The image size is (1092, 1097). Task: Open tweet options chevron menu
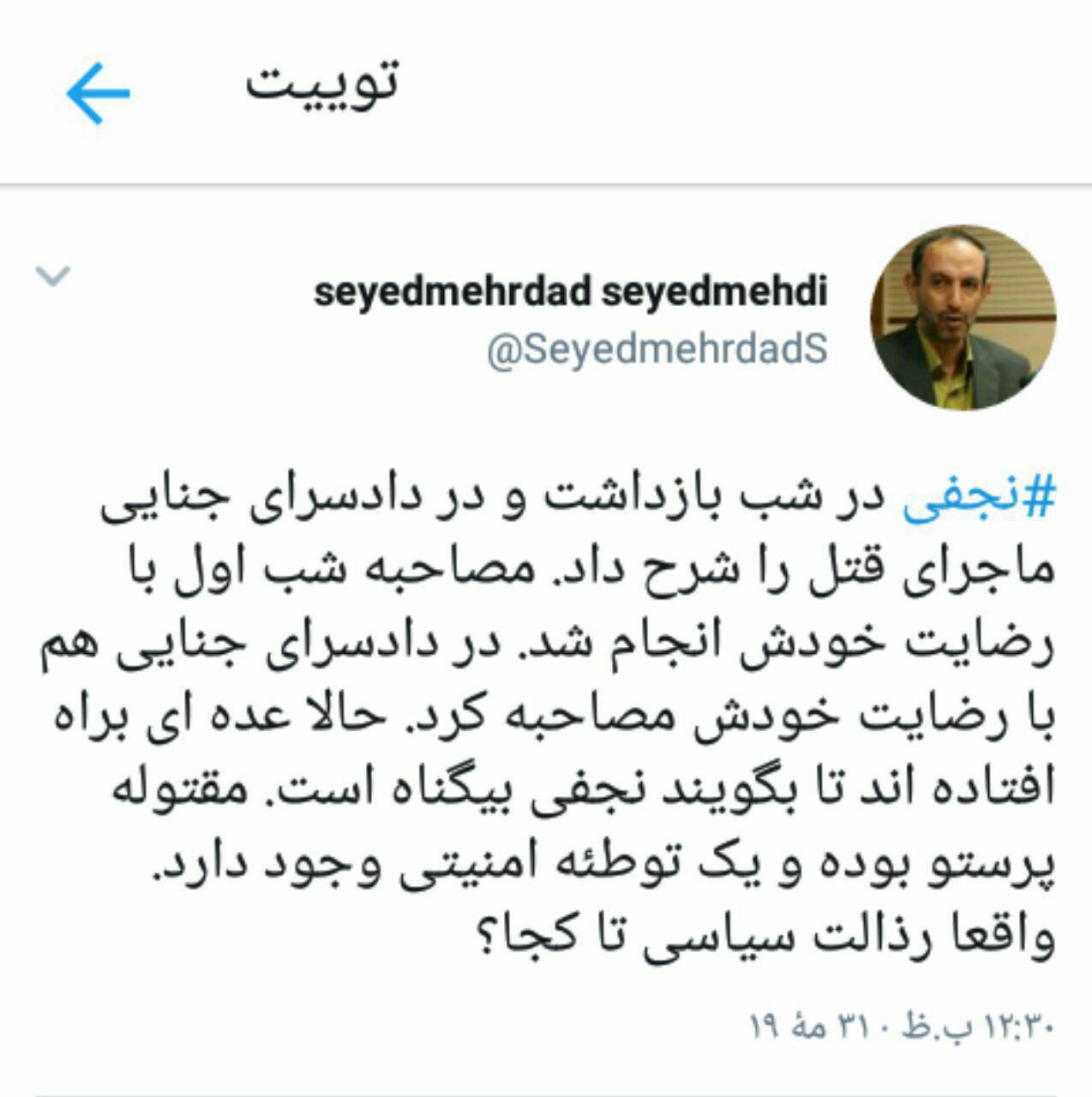51,275
